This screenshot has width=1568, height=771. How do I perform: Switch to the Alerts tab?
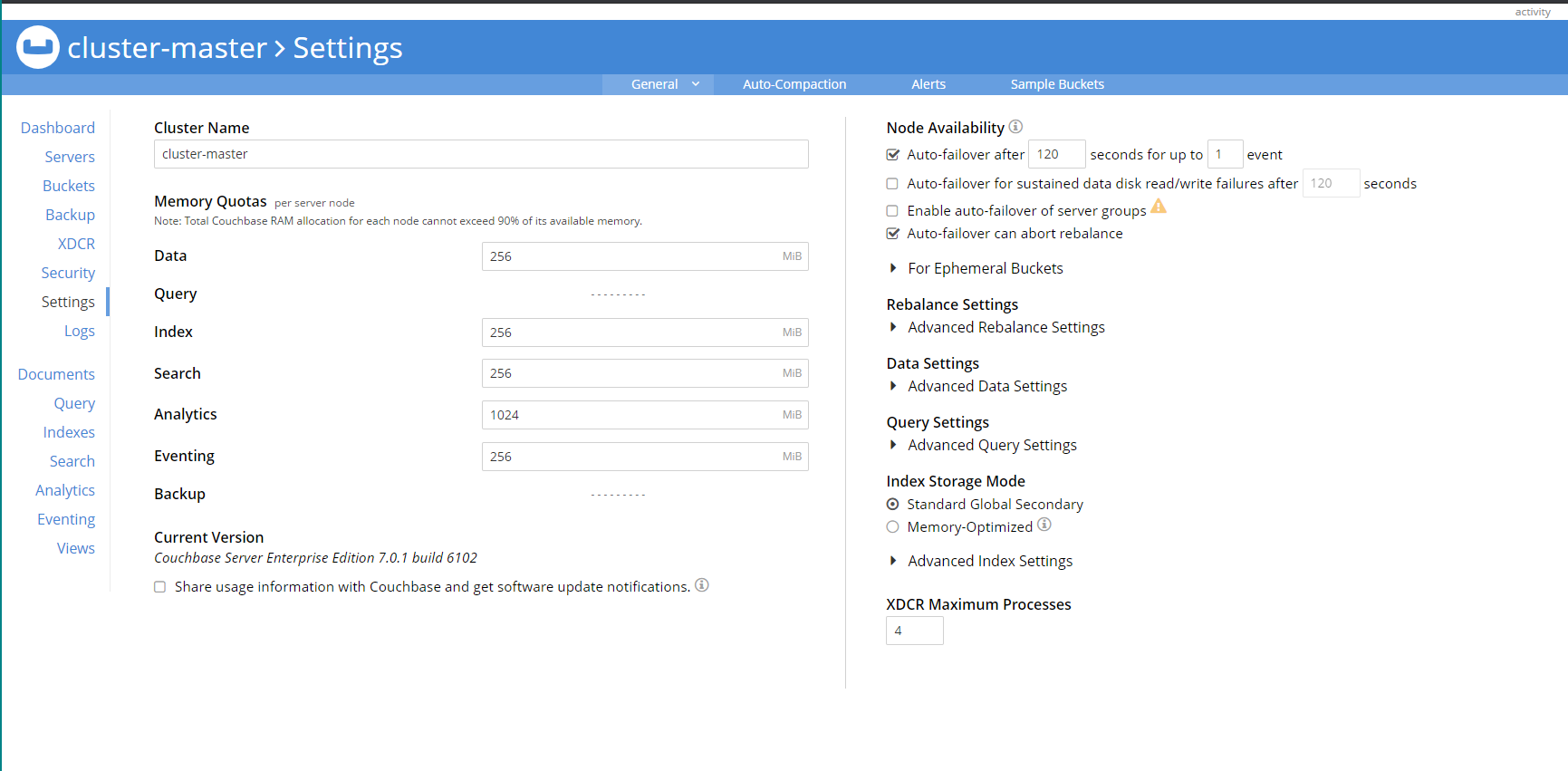click(928, 84)
